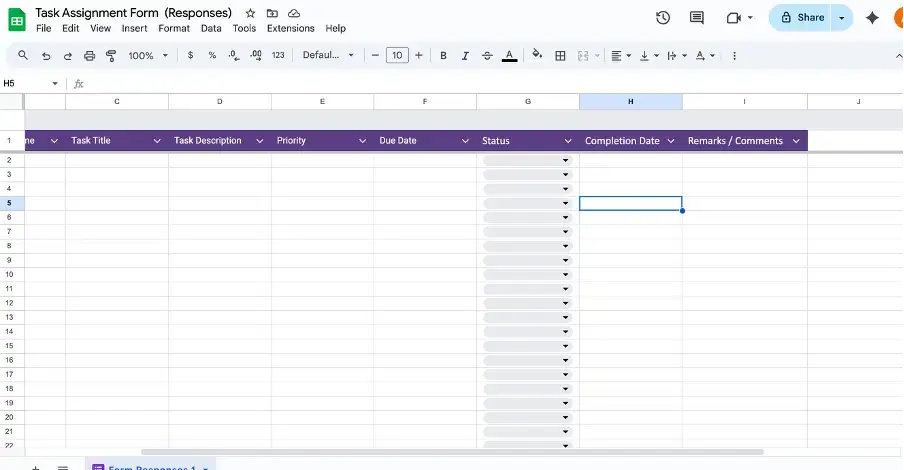Open the Help menu
Viewport: 904px width, 470px height.
point(336,28)
